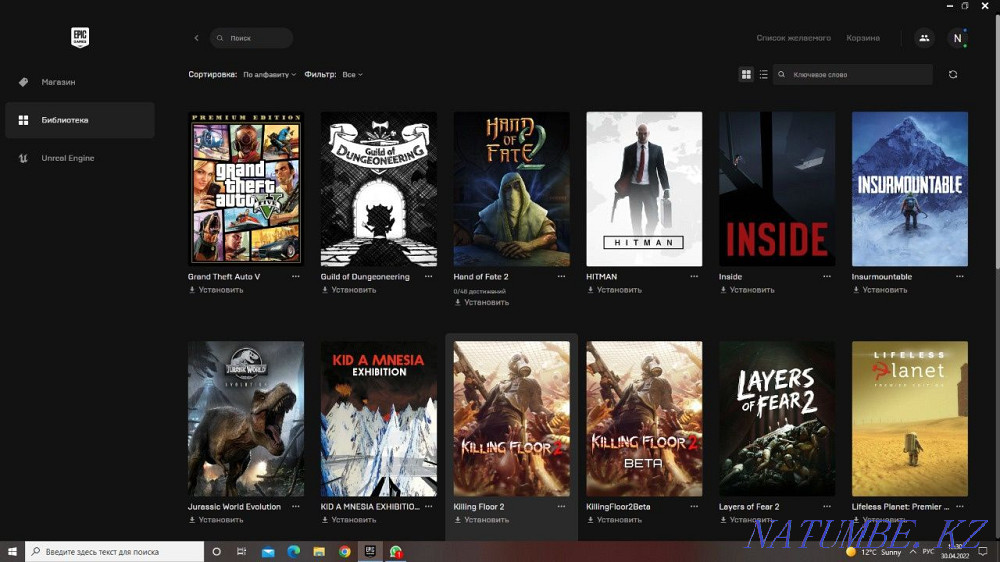The width and height of the screenshot is (1000, 562).
Task: Open the Магазин store section
Action: 58,82
